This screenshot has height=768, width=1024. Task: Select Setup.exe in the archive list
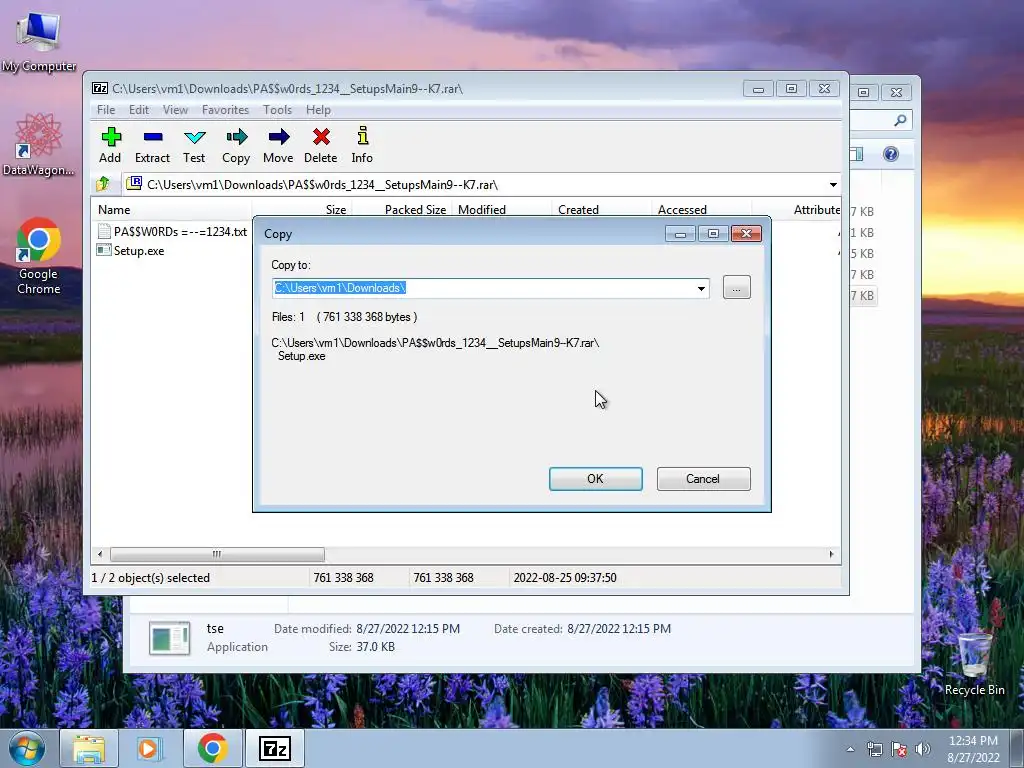tap(131, 251)
